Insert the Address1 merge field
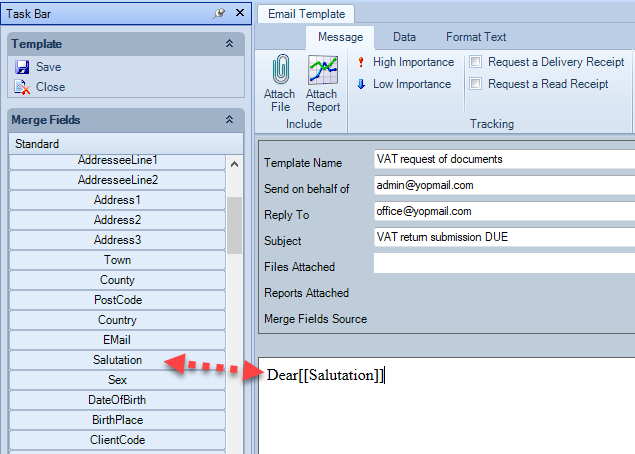Screen dimensions: 635x454 click(117, 200)
